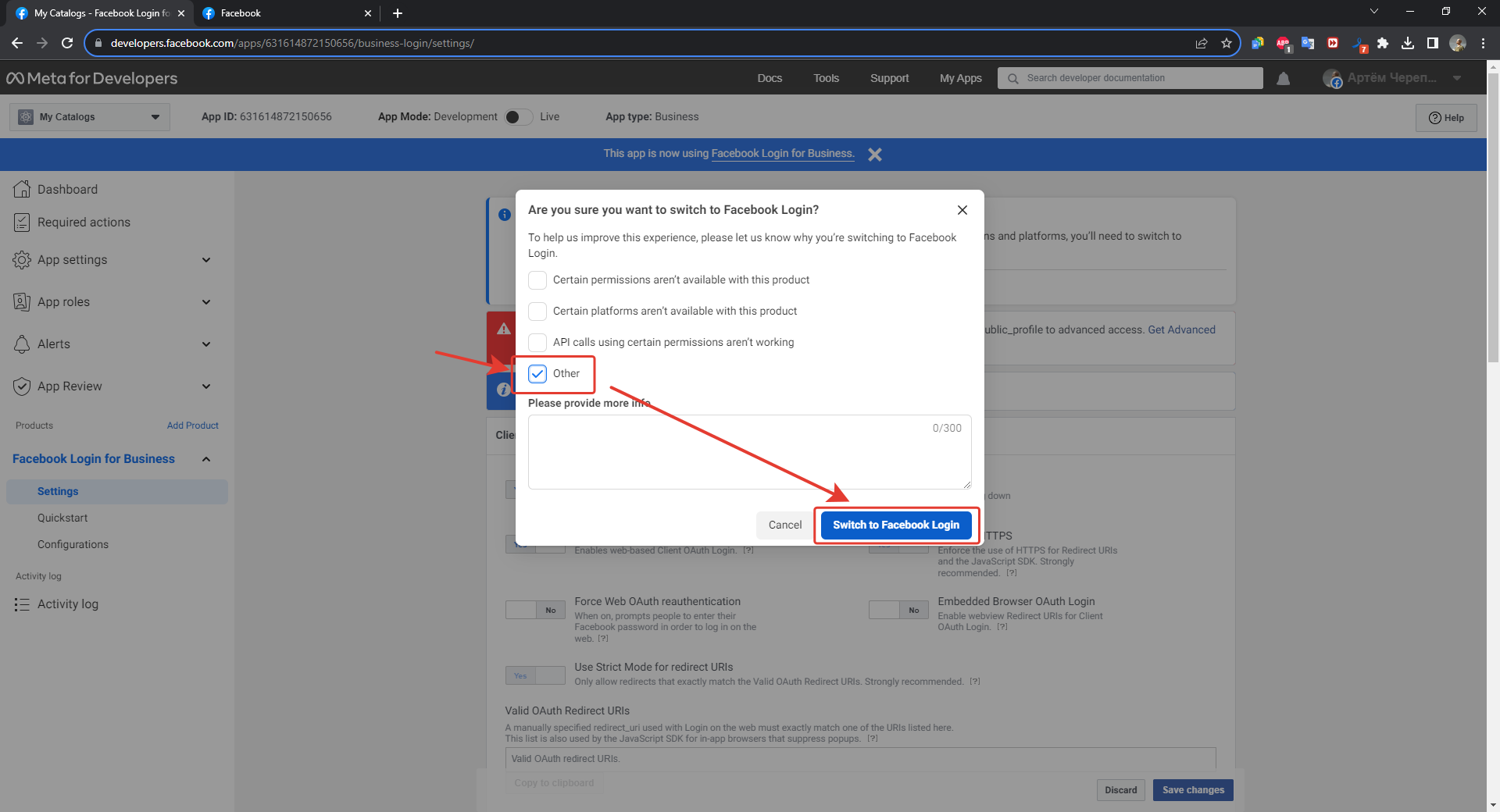
Task: Open the browser extensions puzzle icon
Action: pos(1383,43)
